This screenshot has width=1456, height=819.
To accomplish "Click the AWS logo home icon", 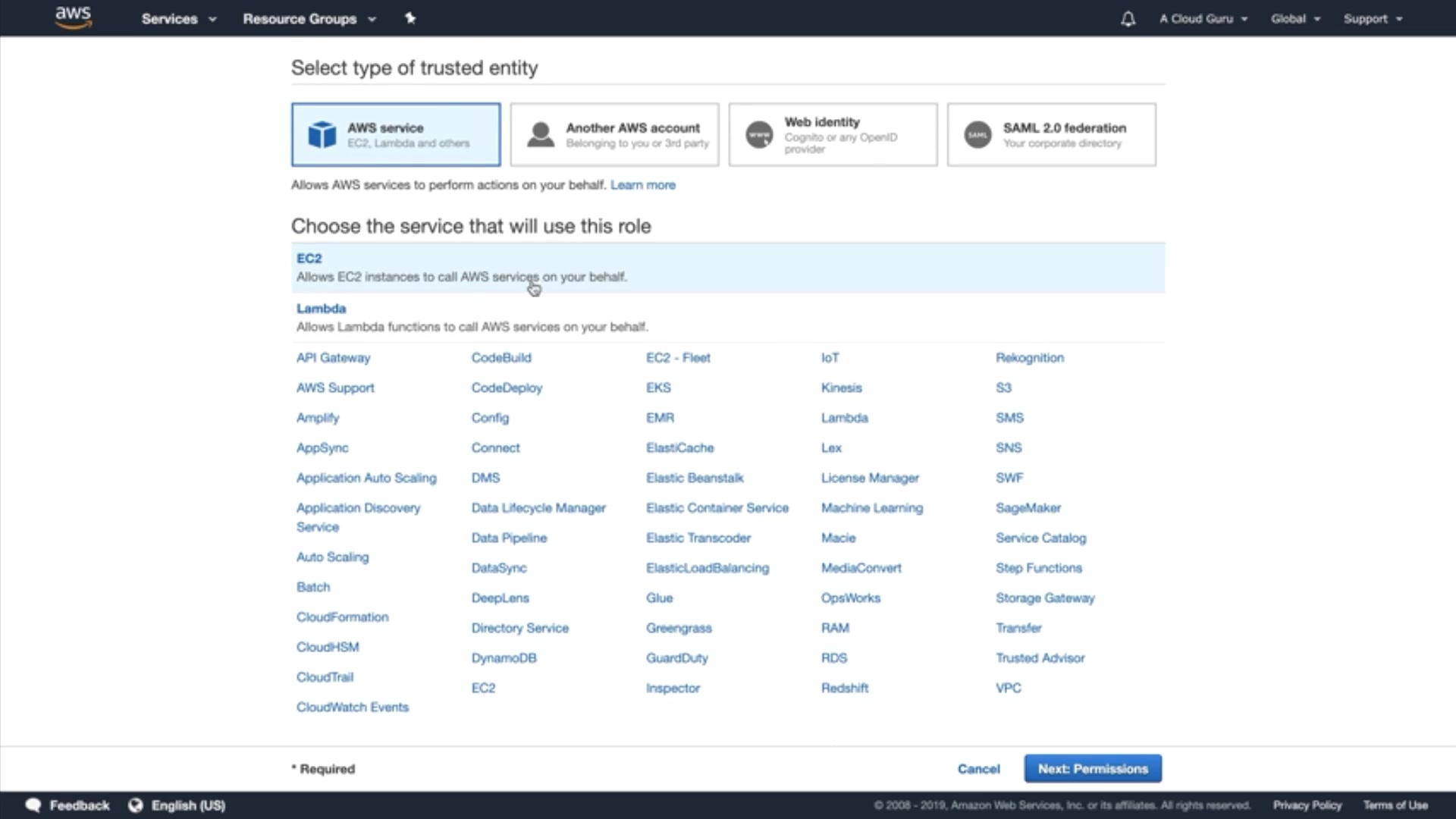I will click(x=74, y=17).
